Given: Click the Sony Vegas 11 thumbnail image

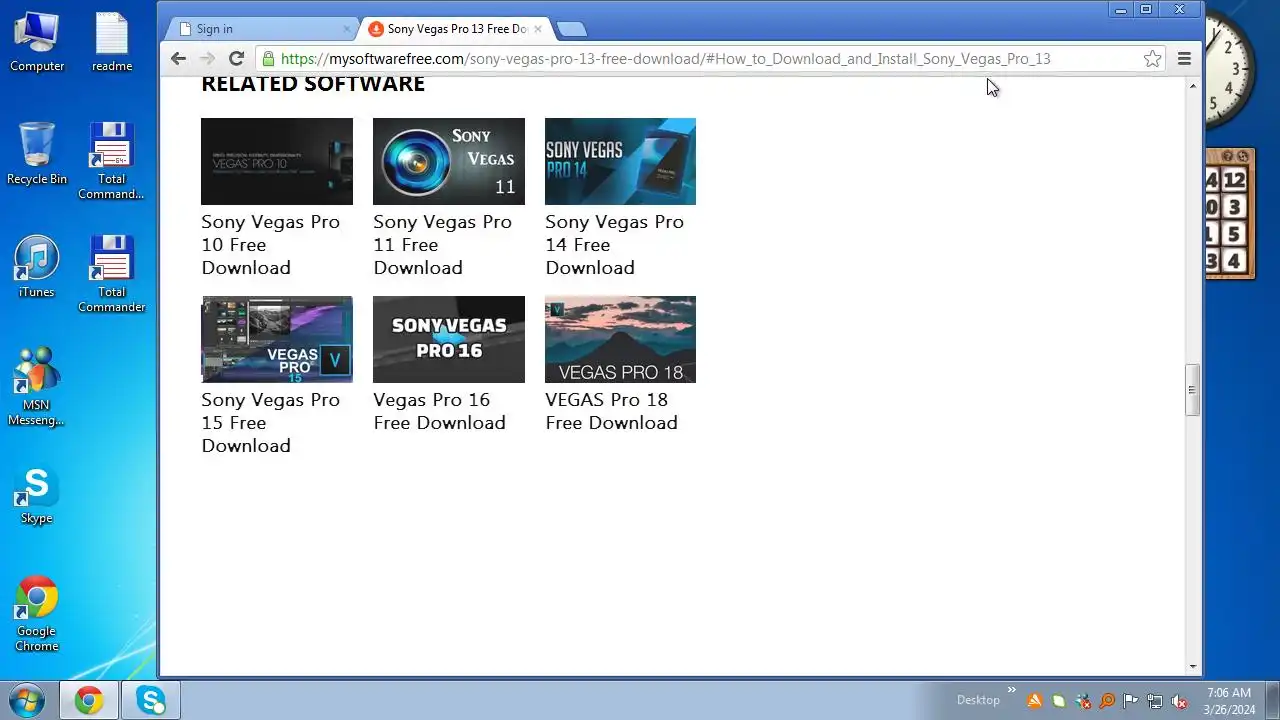Looking at the screenshot, I should click(449, 161).
